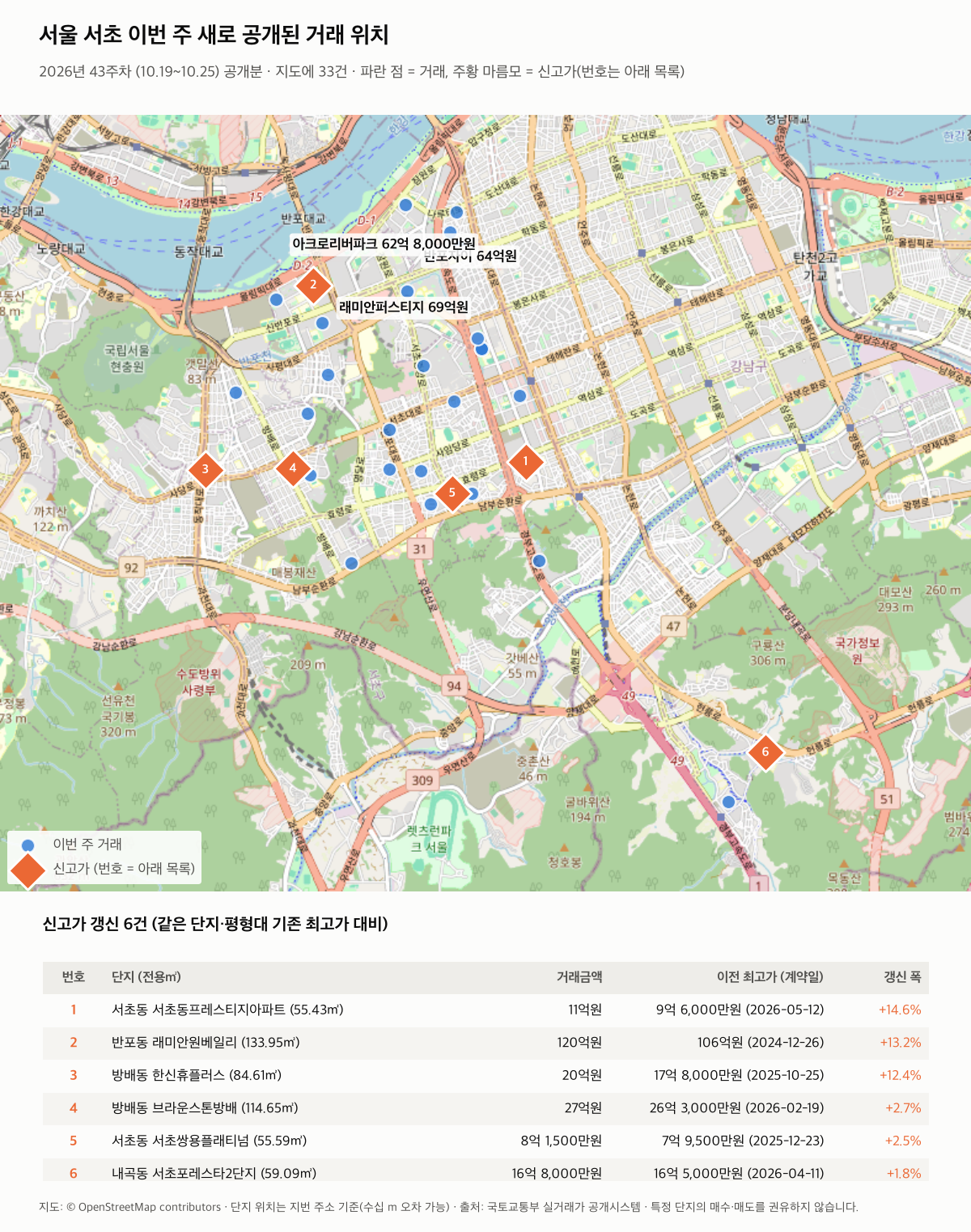Click the '갱신 폭' column header
This screenshot has height=1232, width=971.
tap(902, 977)
